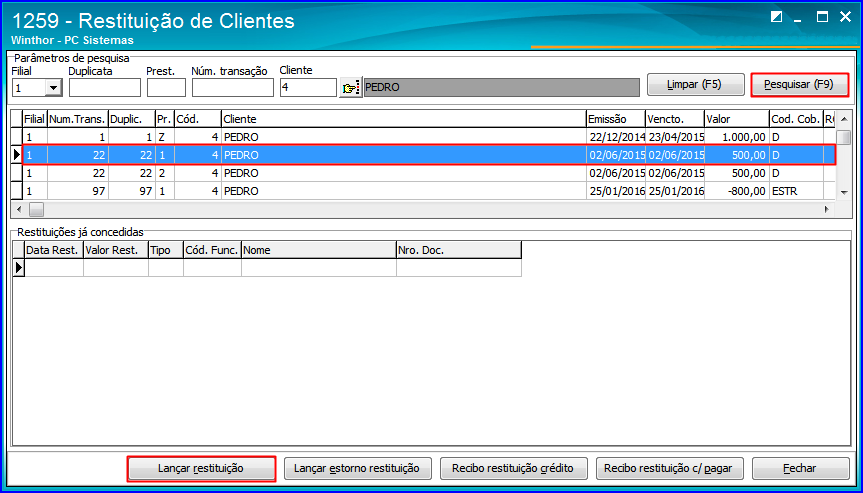
Task: Click the Cód. column header
Action: [198, 119]
